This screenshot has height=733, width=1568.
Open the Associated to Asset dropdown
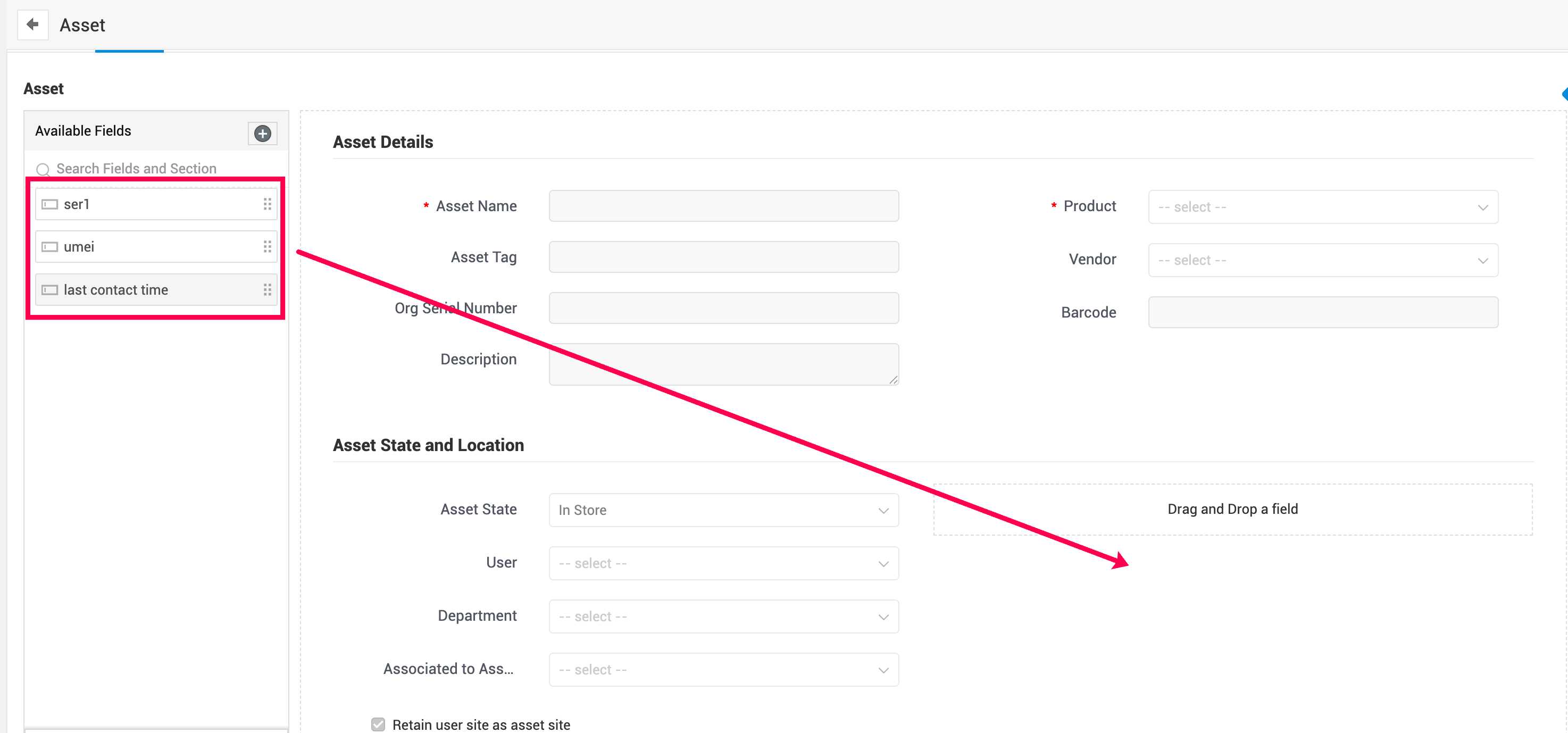723,670
